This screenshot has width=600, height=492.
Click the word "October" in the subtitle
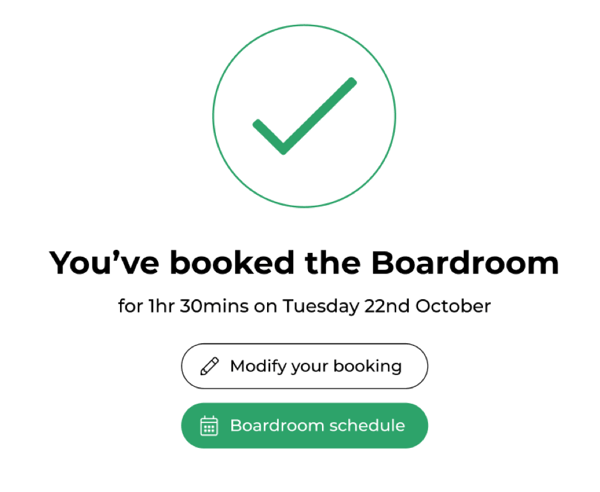[453, 306]
